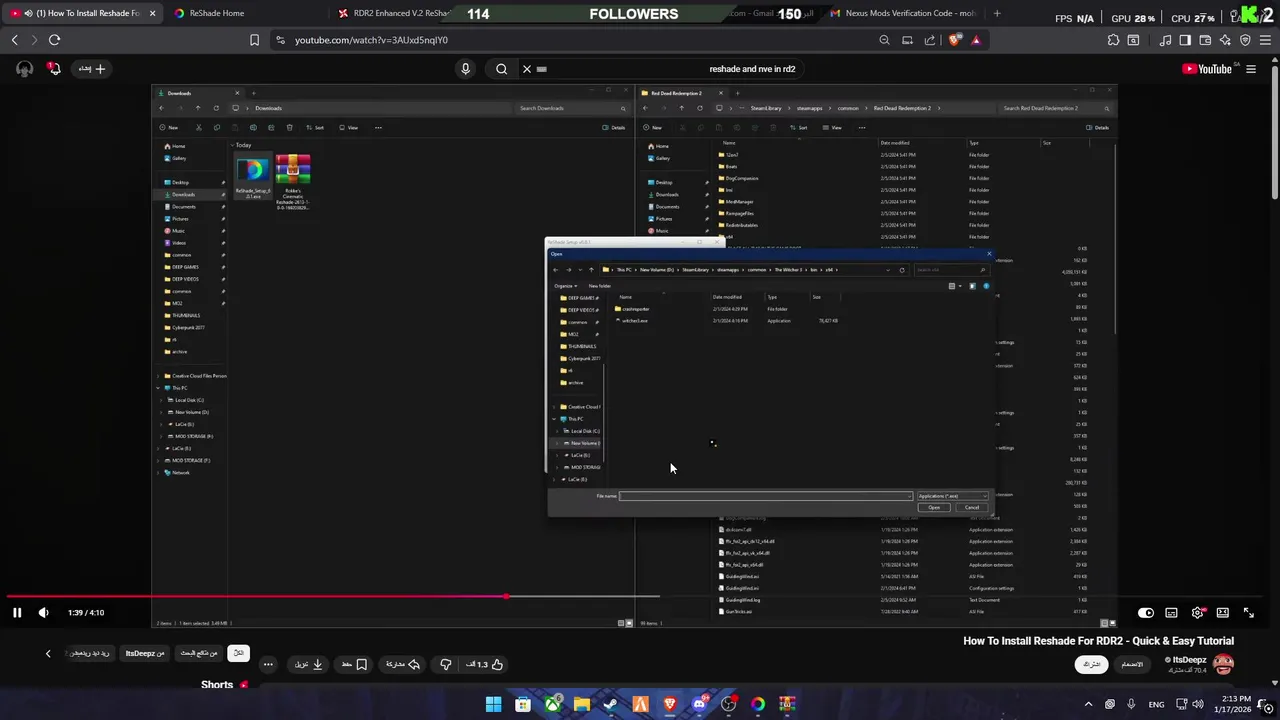Click the Share button under the video
Screen dimensions: 1280x720
pyautogui.click(x=403, y=664)
